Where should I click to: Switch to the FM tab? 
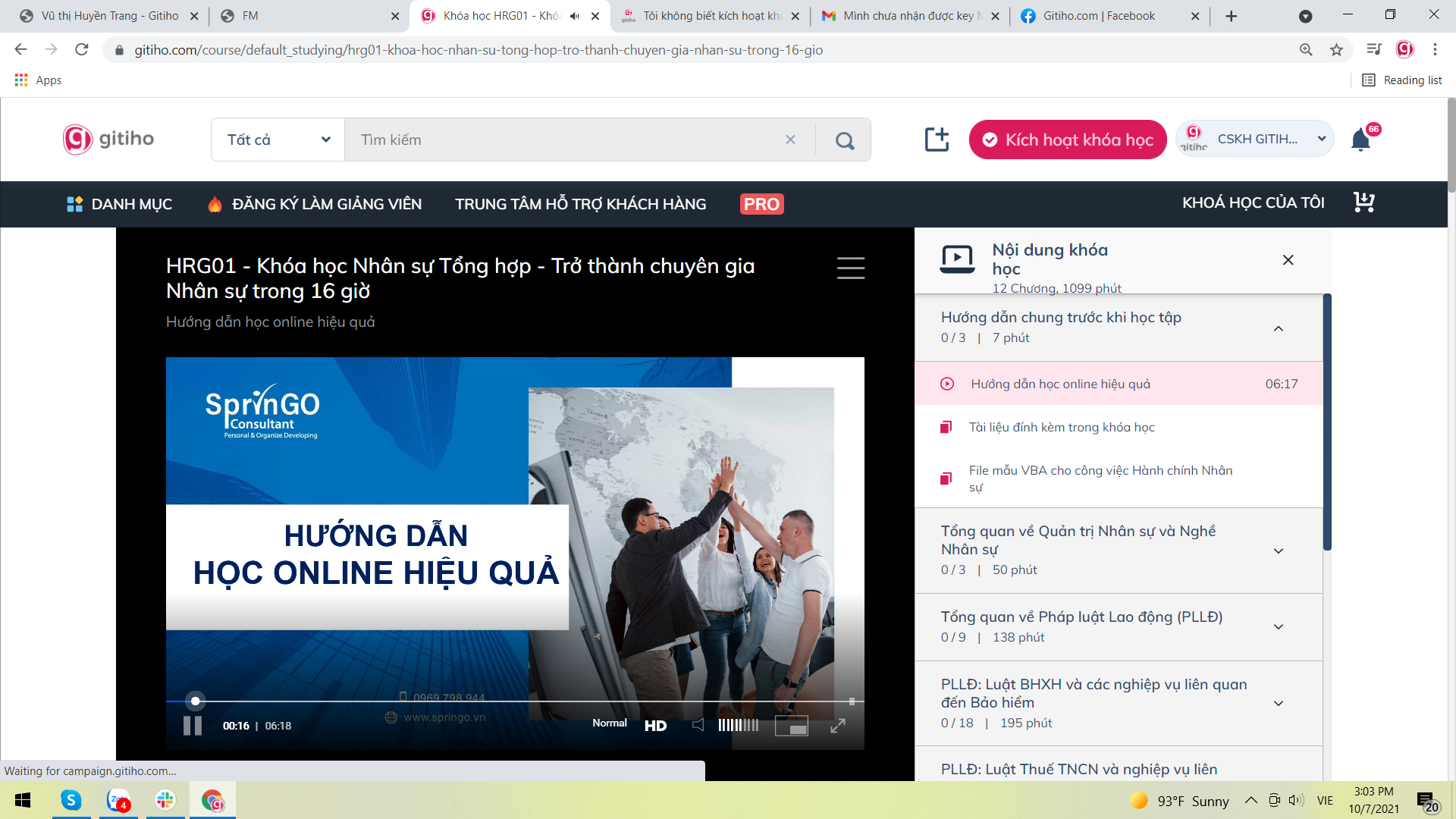point(309,16)
